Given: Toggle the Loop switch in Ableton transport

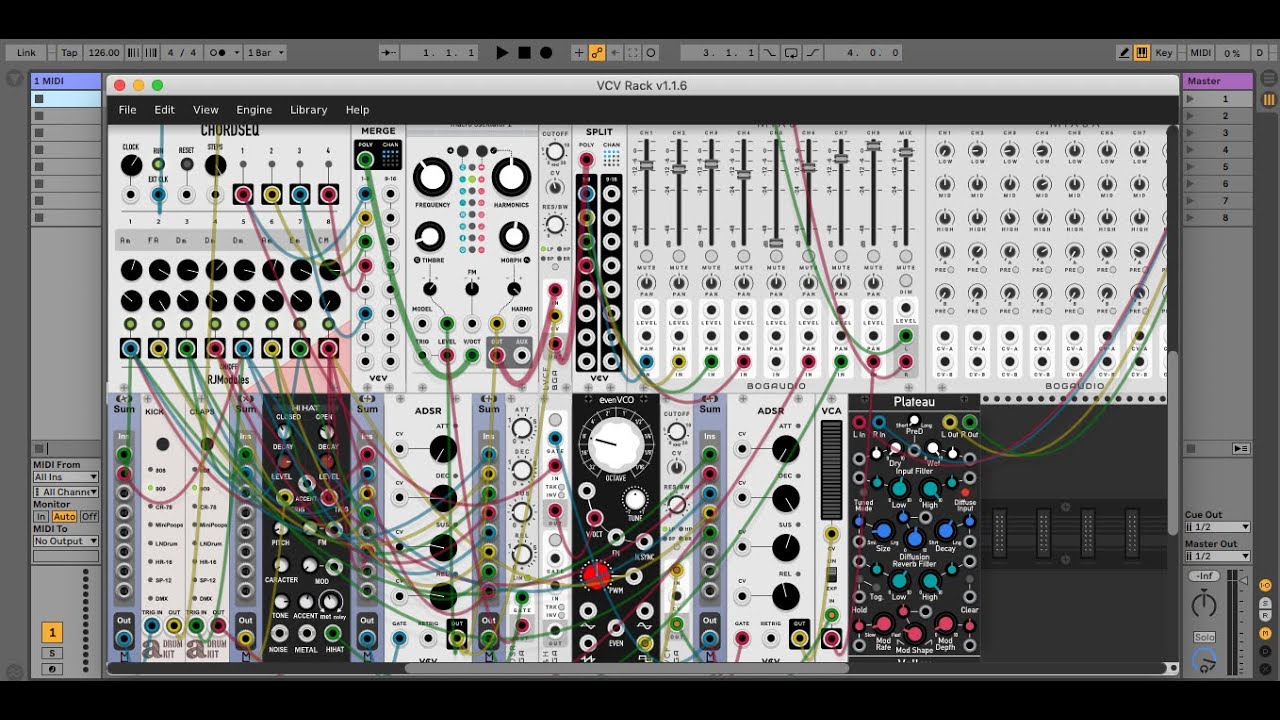Looking at the screenshot, I should pos(791,53).
